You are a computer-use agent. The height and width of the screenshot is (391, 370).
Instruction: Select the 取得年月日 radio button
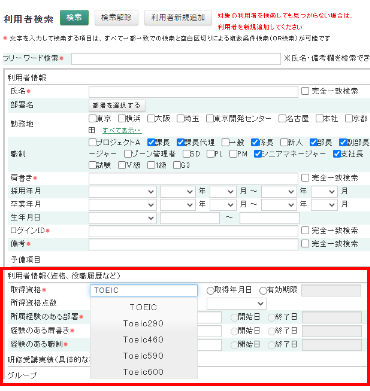(210, 290)
